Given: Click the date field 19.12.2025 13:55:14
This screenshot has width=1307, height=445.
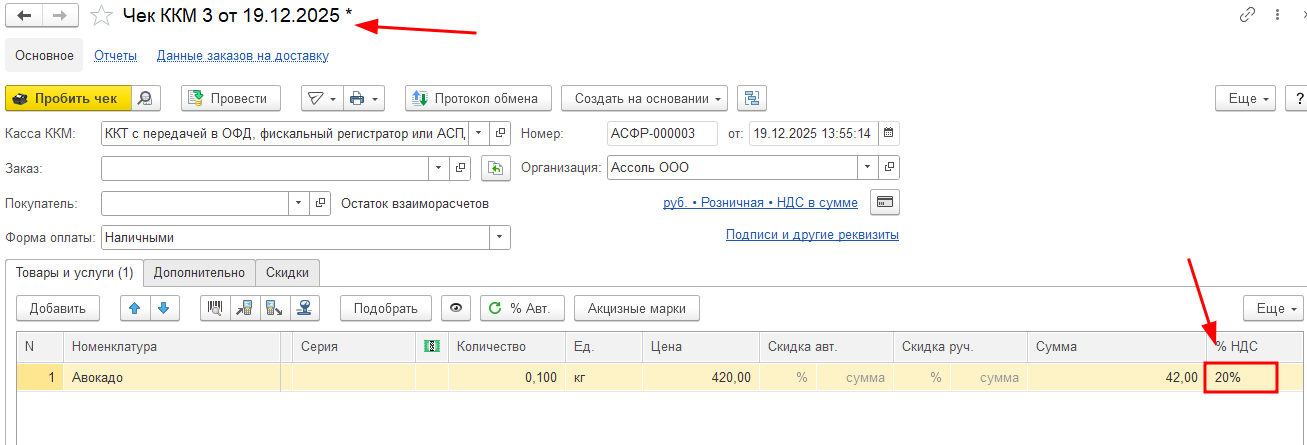Looking at the screenshot, I should click(813, 132).
